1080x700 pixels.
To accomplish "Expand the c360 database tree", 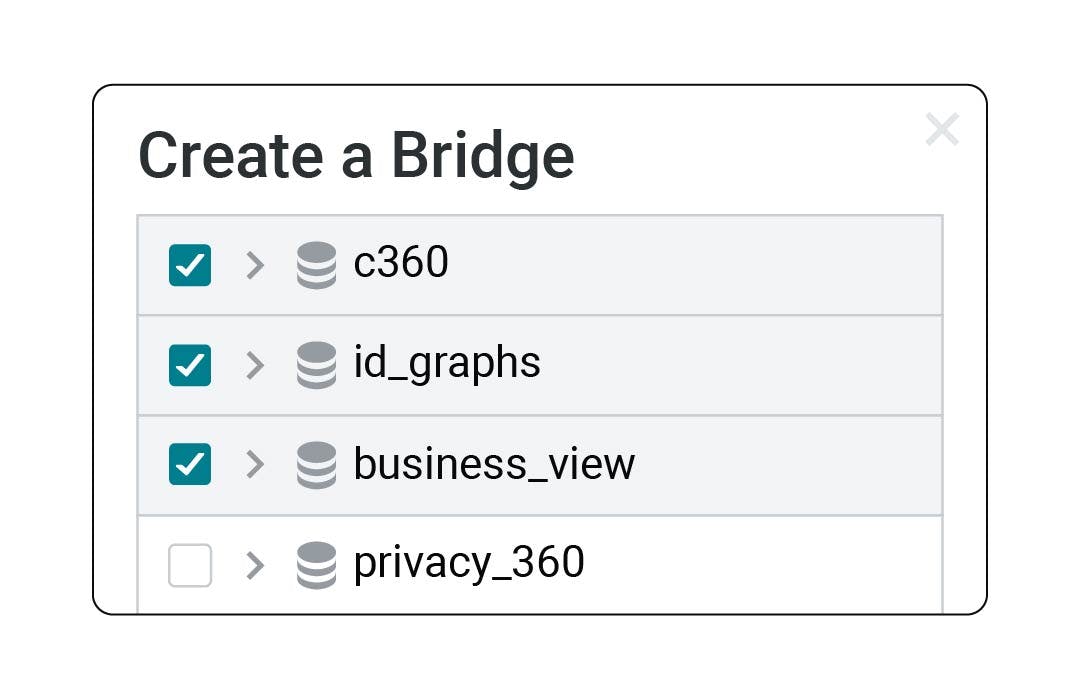I will pyautogui.click(x=255, y=265).
